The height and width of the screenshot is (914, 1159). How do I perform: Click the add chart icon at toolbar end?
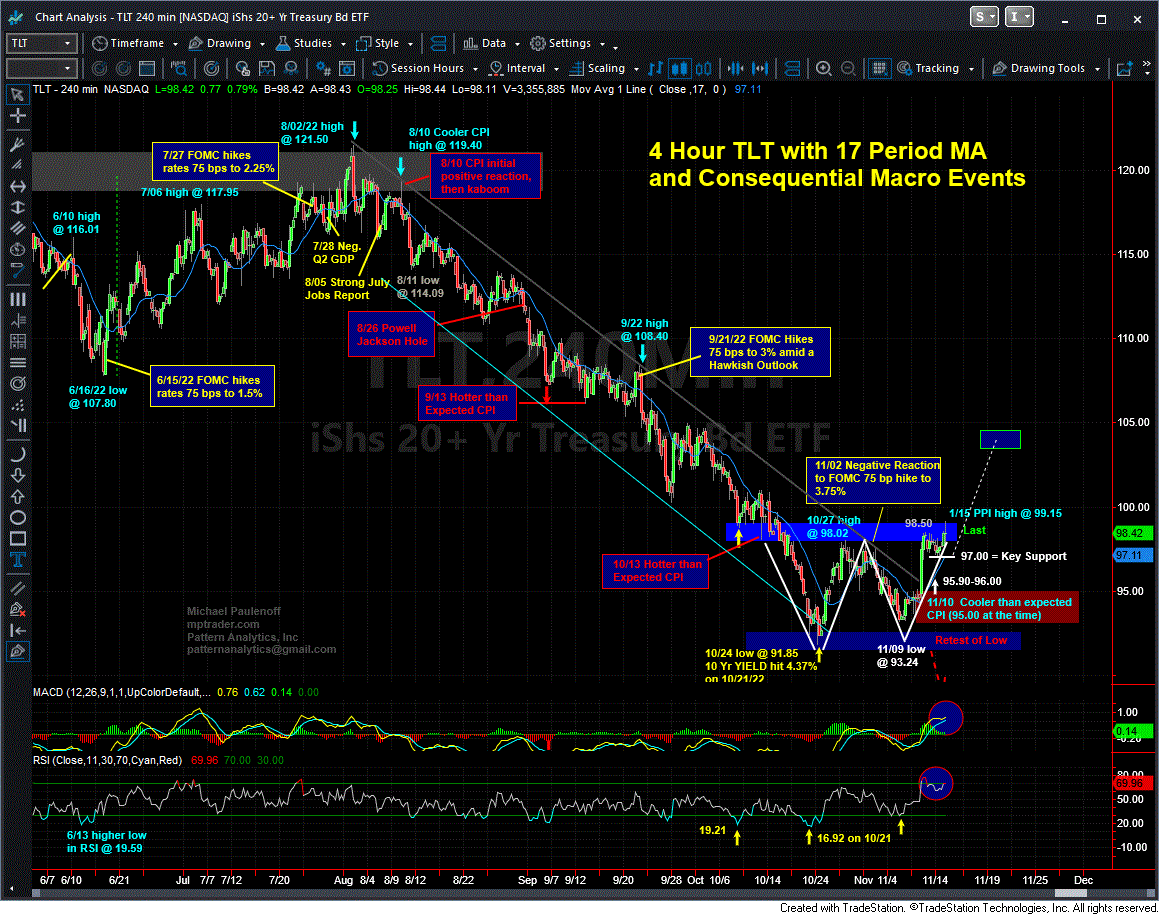click(1124, 69)
